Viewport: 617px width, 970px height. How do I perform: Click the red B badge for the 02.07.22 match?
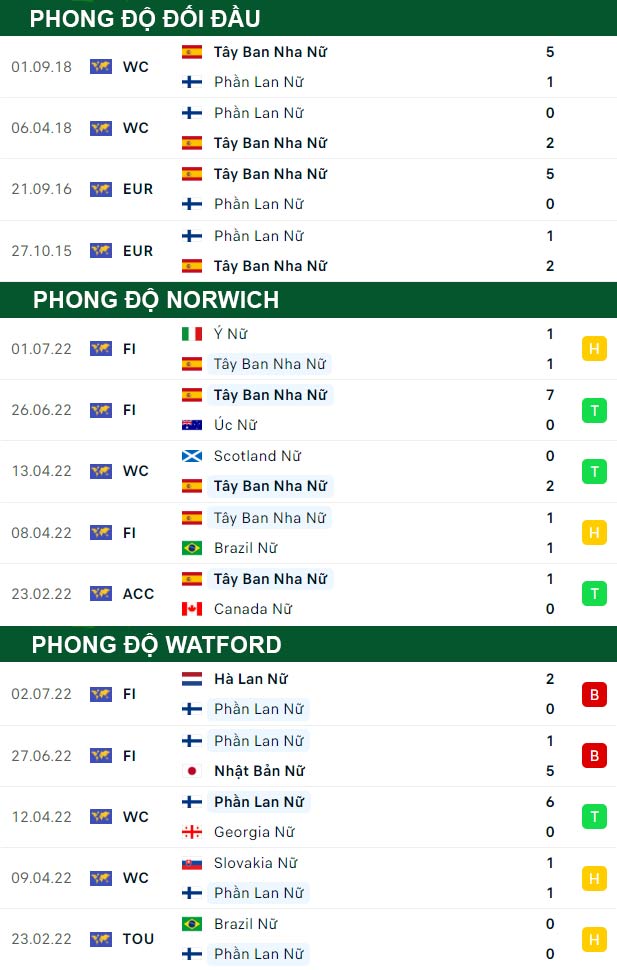(x=594, y=694)
